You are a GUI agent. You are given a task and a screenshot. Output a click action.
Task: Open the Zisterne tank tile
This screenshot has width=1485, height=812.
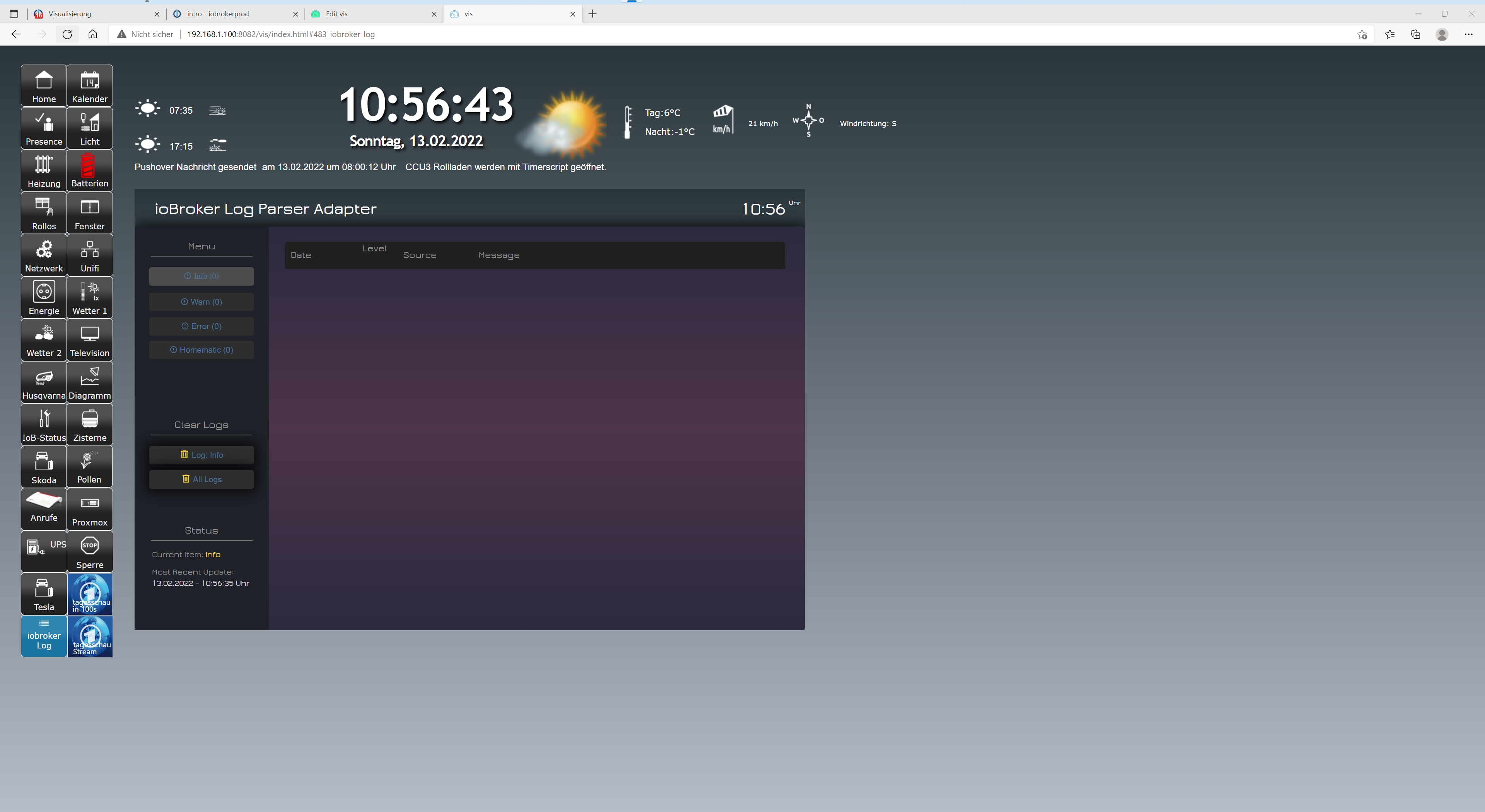[89, 425]
